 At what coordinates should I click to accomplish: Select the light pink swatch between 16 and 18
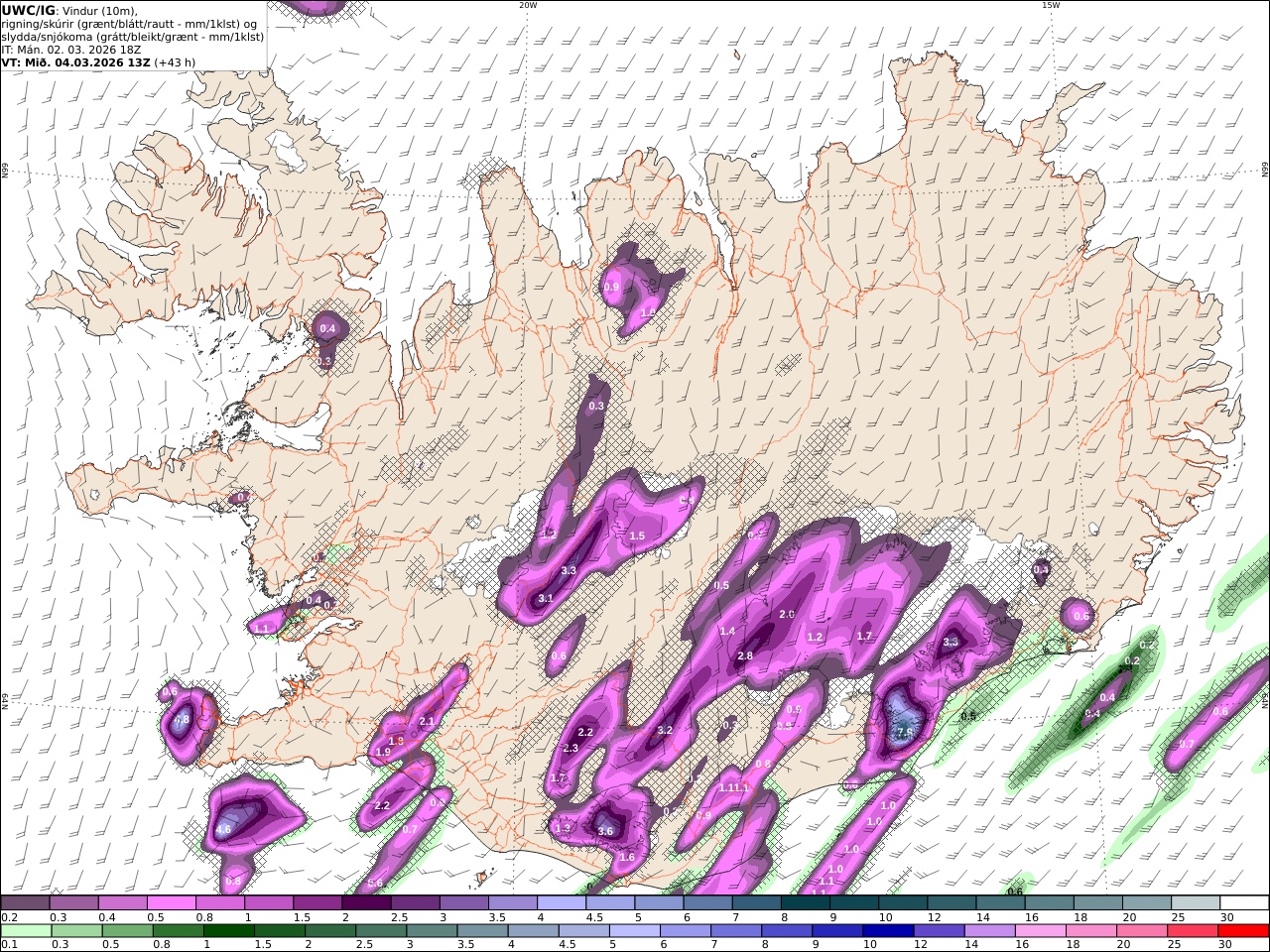[x=1040, y=930]
